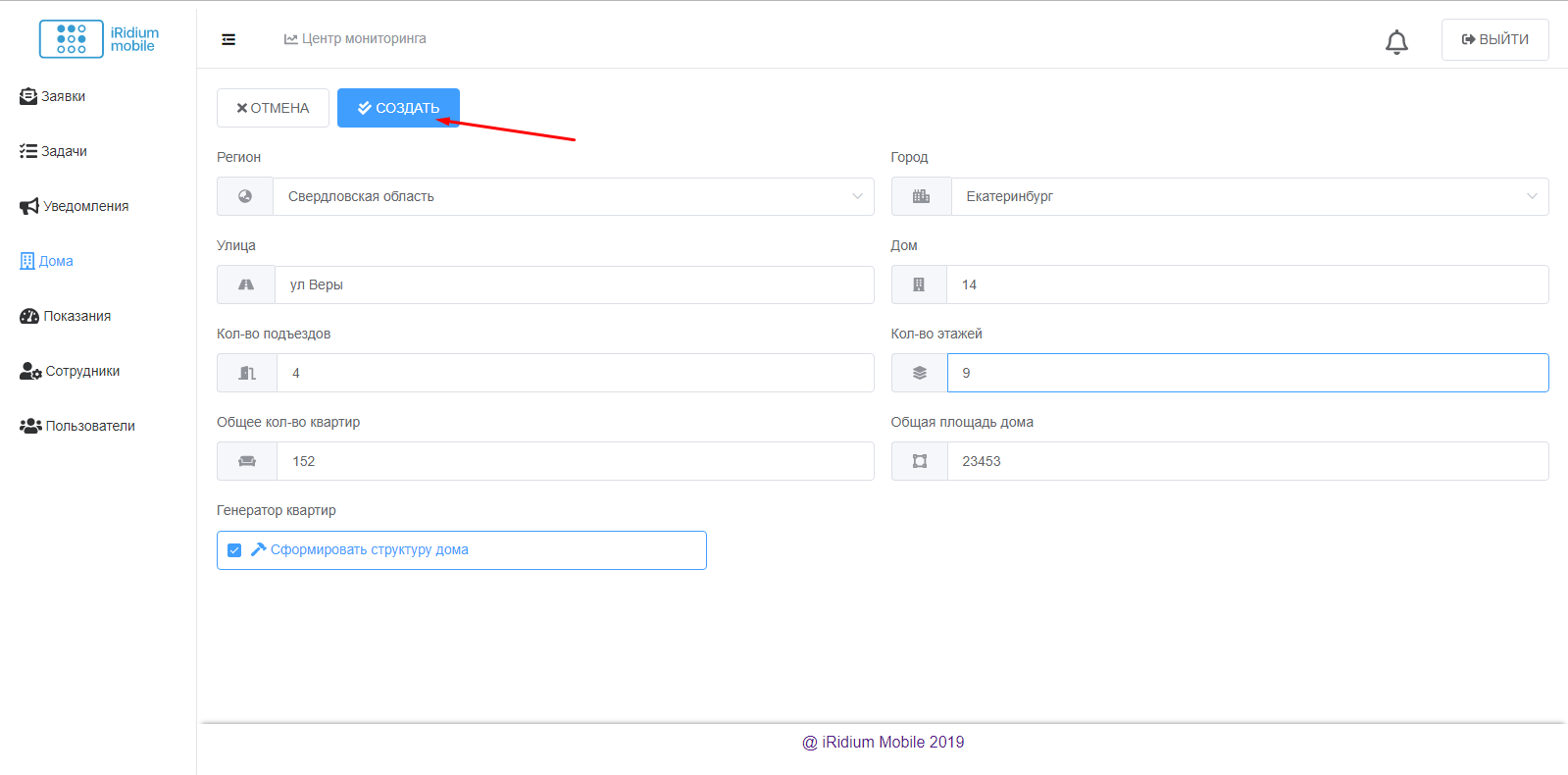Click the globe icon beside Регион

[245, 196]
